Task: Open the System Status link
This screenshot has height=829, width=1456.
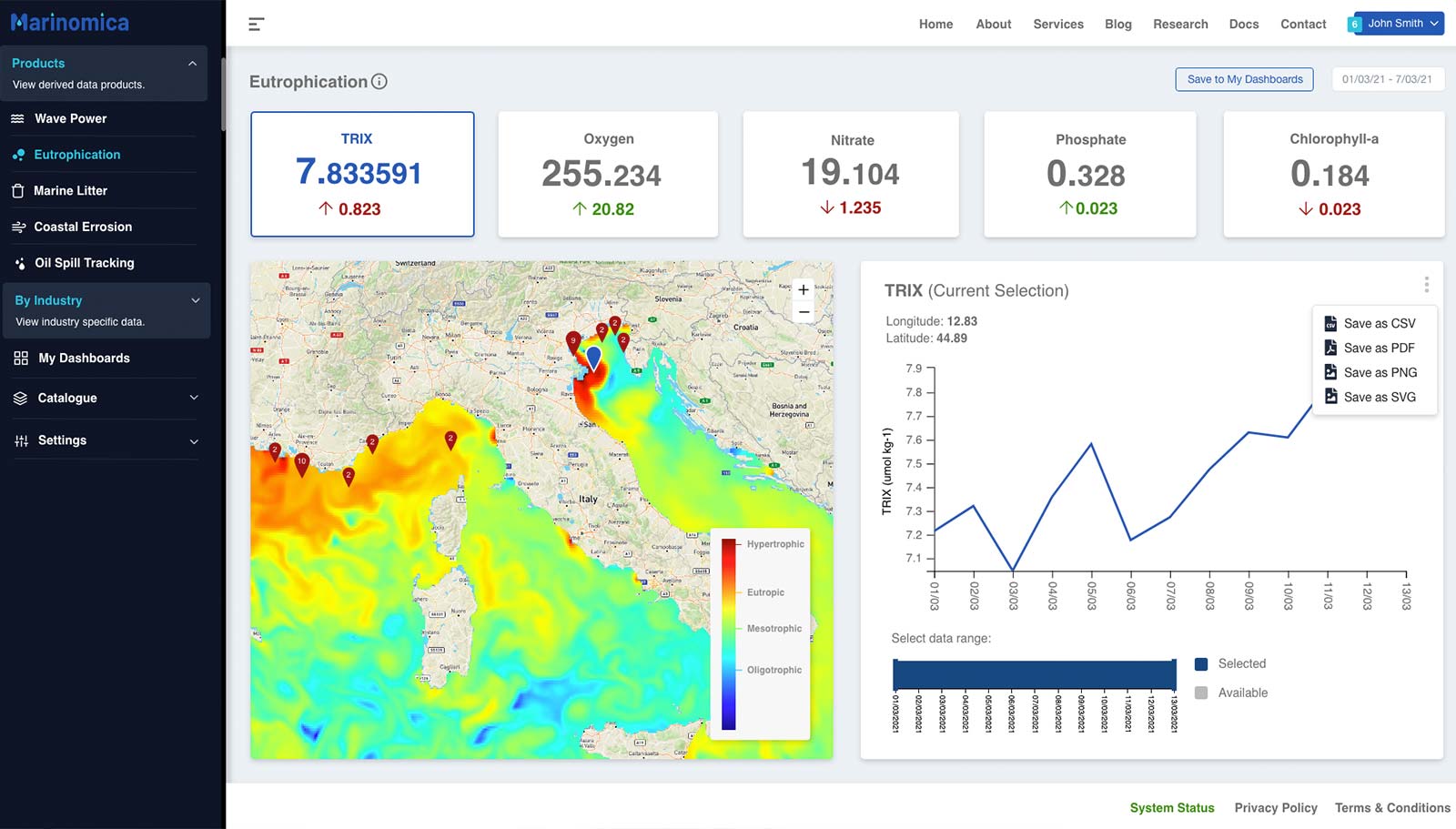Action: tap(1171, 808)
